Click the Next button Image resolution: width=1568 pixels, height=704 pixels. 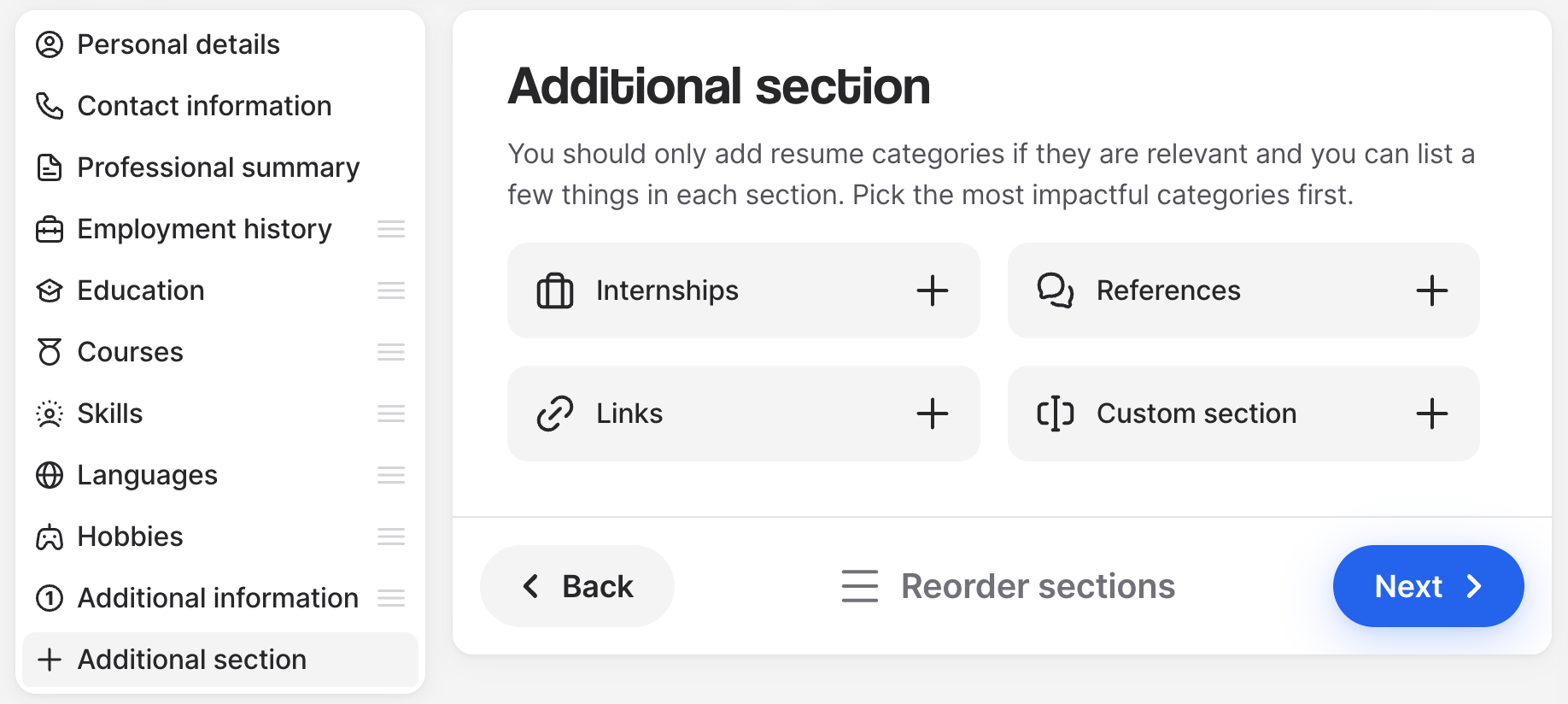[1428, 586]
